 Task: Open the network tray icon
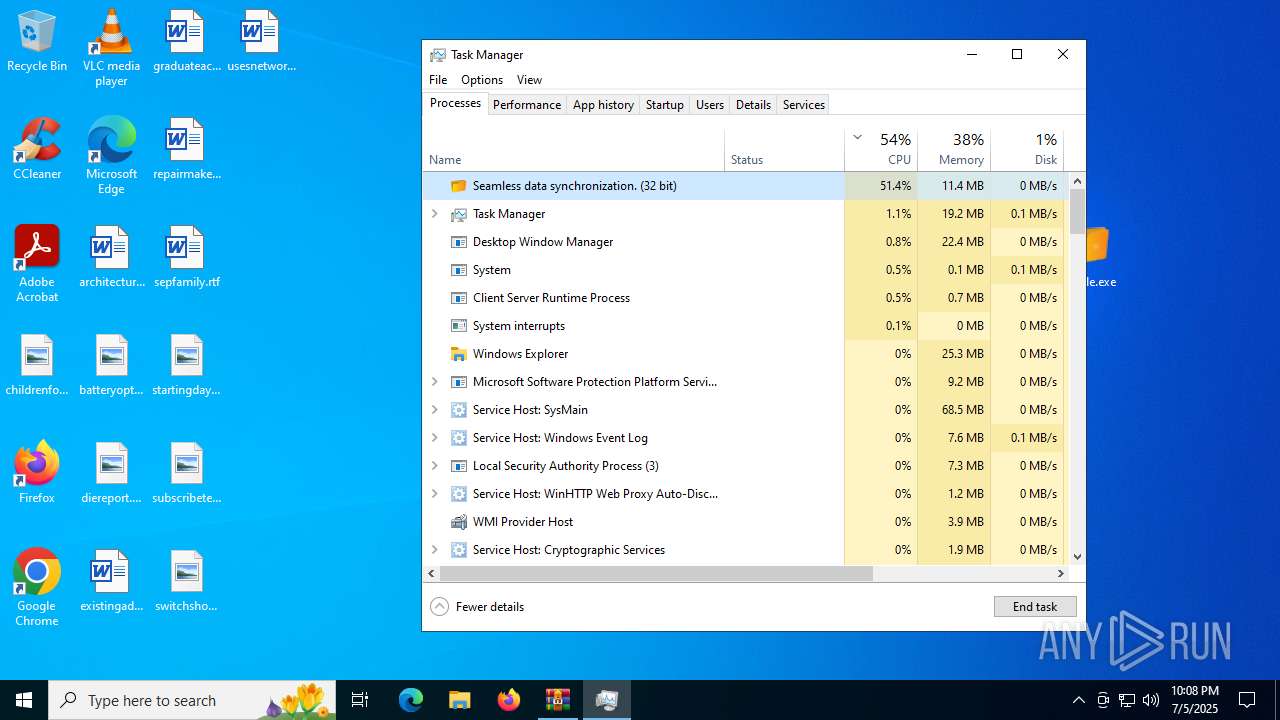pyautogui.click(x=1127, y=700)
